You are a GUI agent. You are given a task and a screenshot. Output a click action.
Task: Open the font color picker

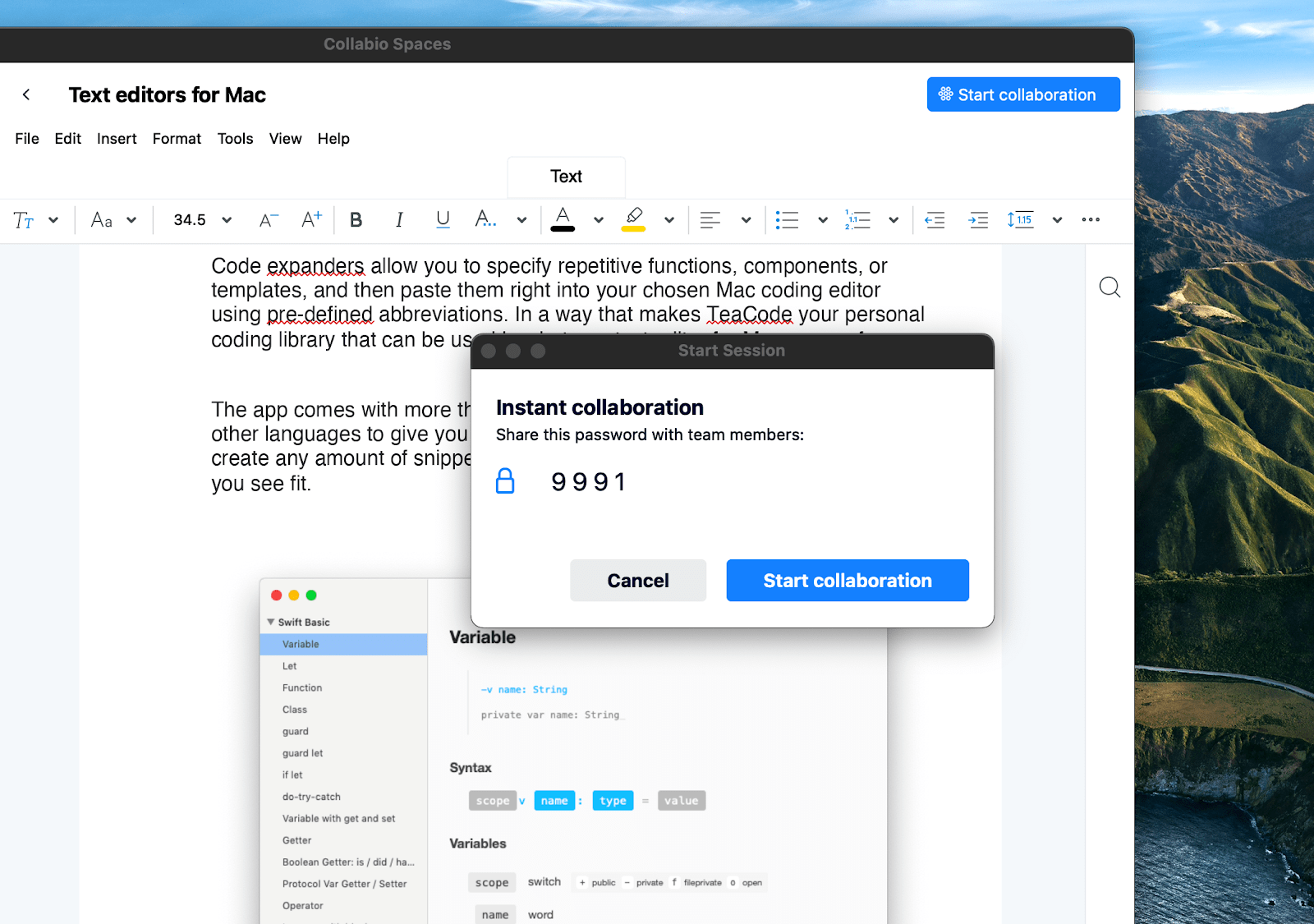click(563, 219)
